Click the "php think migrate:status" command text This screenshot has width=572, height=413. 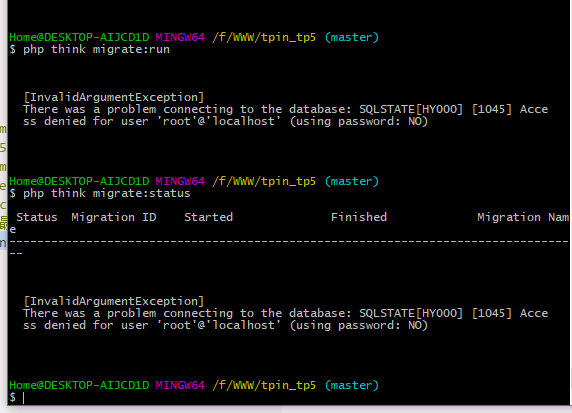point(107,193)
